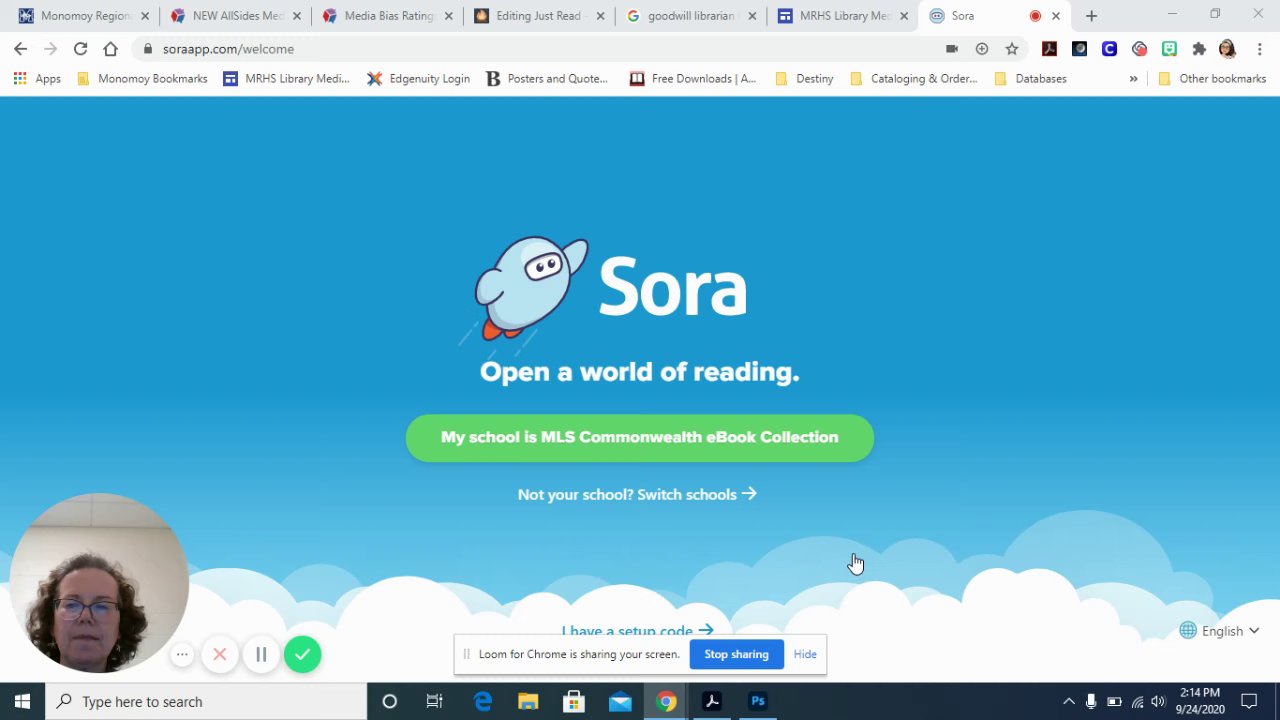Open Mail app from taskbar
This screenshot has height=720, width=1280.
point(620,701)
